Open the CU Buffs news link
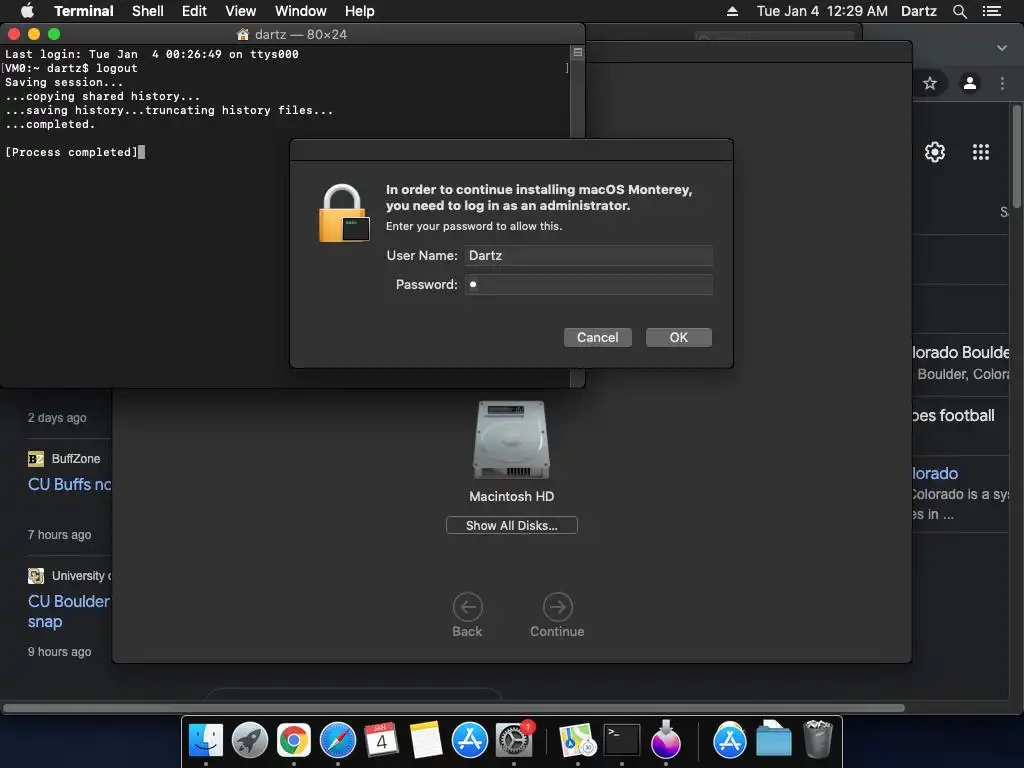This screenshot has width=1024, height=768. pos(69,485)
